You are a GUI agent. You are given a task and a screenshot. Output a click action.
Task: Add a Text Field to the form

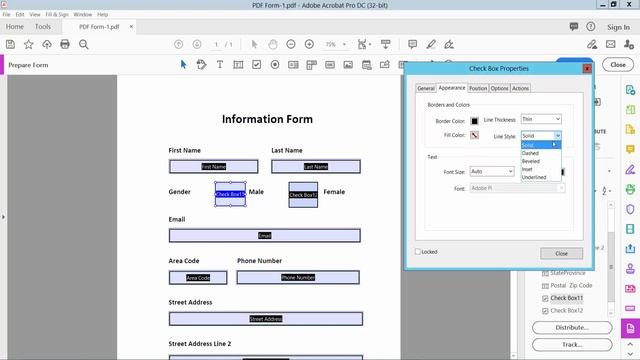pos(238,64)
